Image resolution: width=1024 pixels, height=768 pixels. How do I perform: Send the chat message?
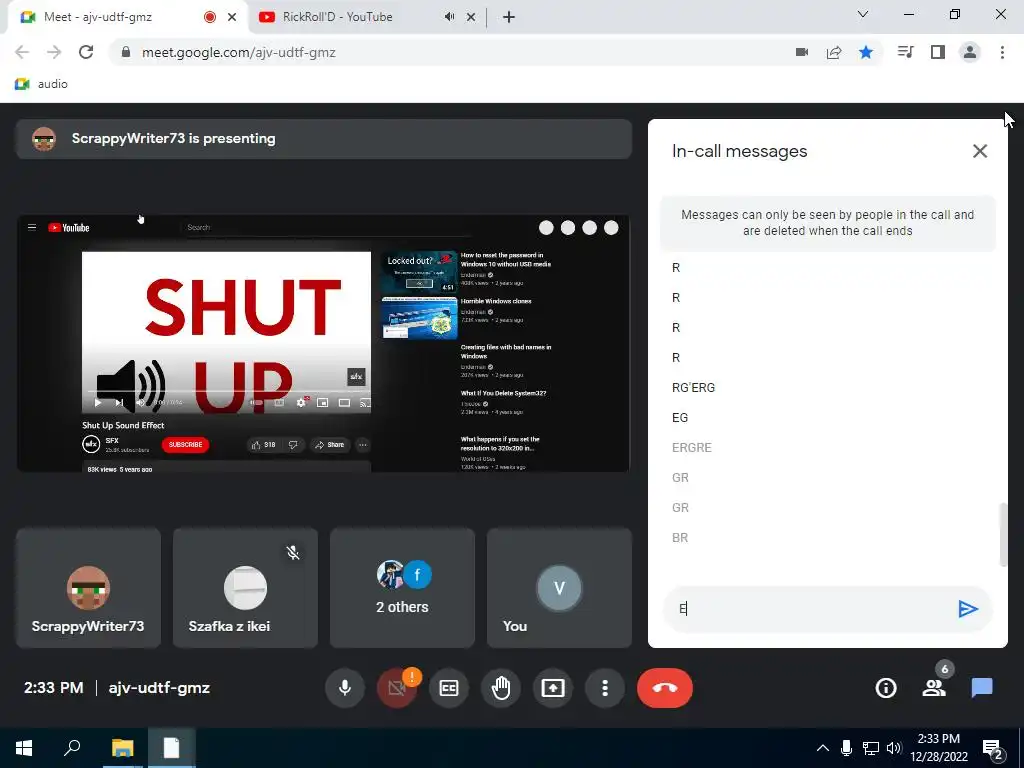[x=967, y=609]
